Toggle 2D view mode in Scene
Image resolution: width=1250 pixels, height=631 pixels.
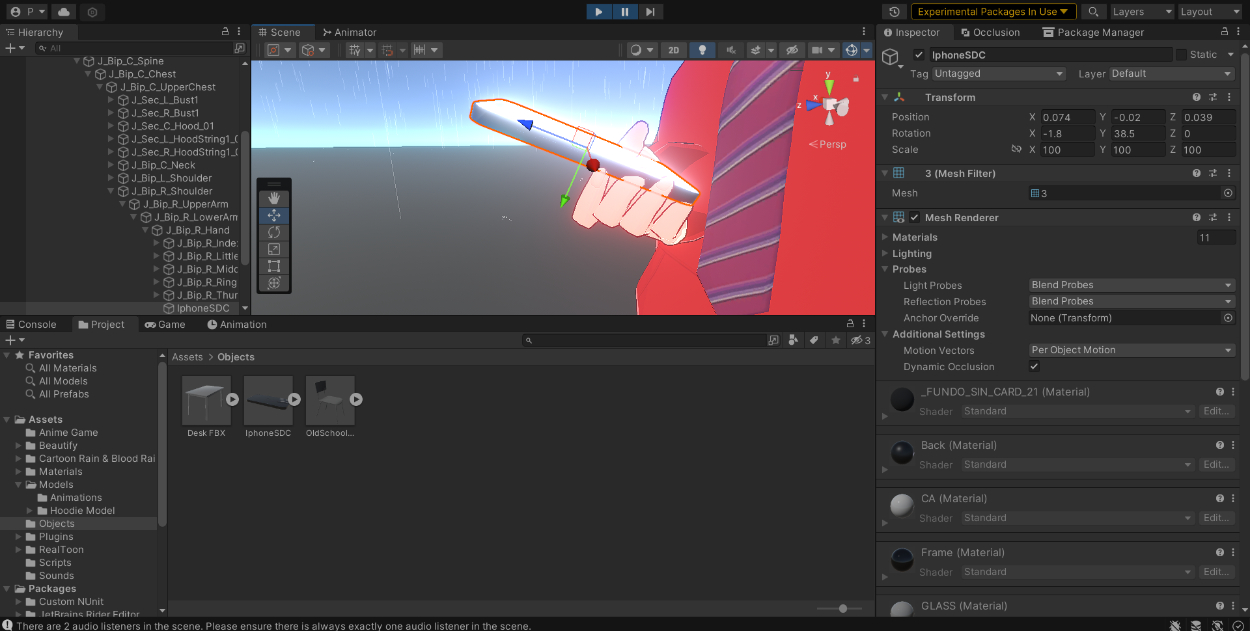pyautogui.click(x=673, y=50)
